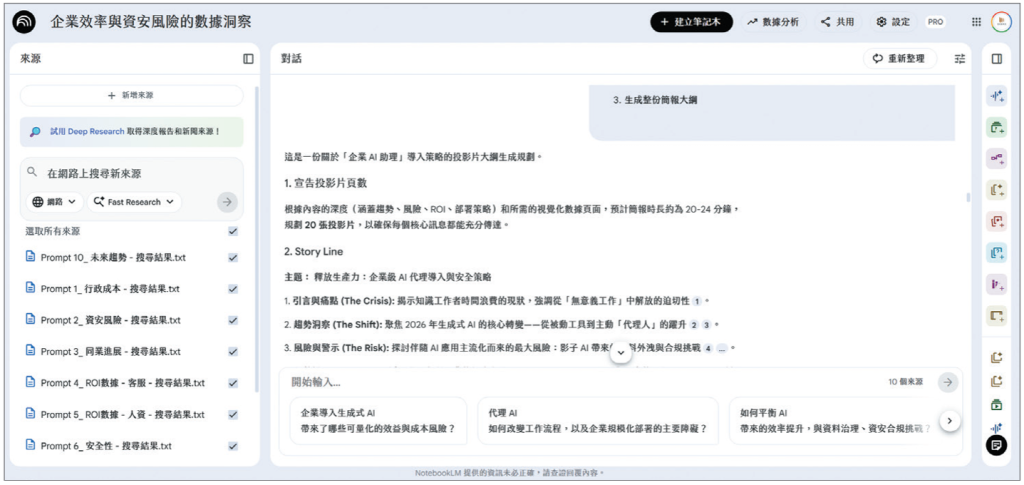Open chat settings sliders icon
The height and width of the screenshot is (485, 1024).
click(960, 59)
